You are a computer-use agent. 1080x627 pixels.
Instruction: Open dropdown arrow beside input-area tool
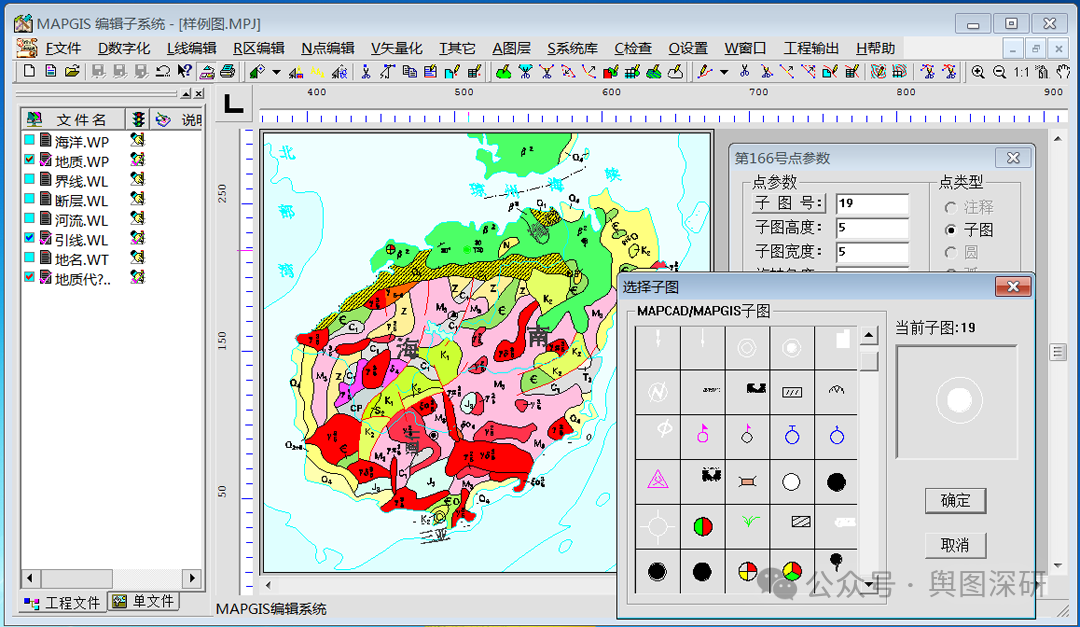click(276, 71)
